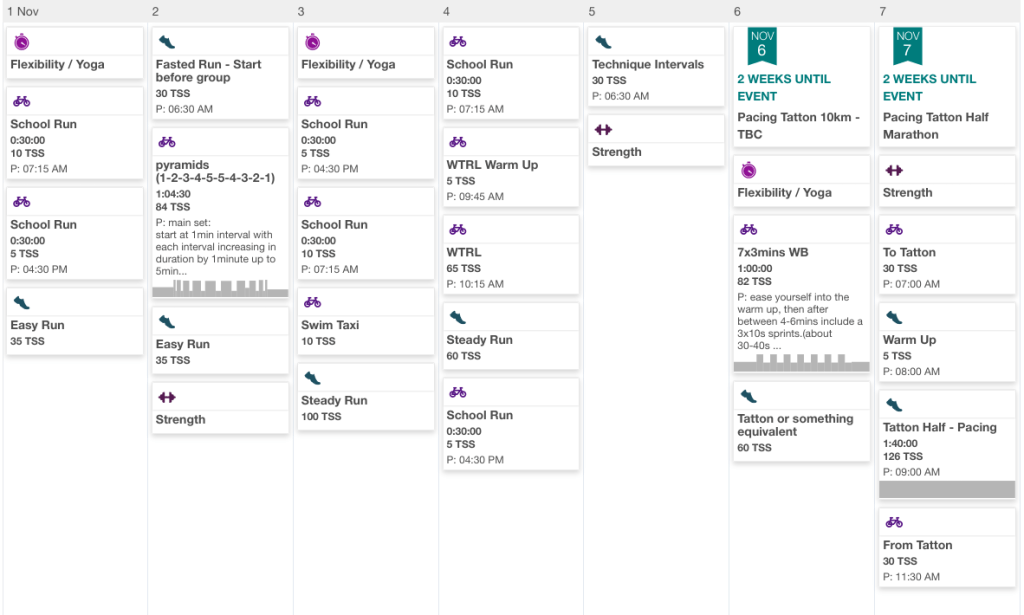Open the Tatton or something equivalent workout
The image size is (1024, 615).
[799, 425]
